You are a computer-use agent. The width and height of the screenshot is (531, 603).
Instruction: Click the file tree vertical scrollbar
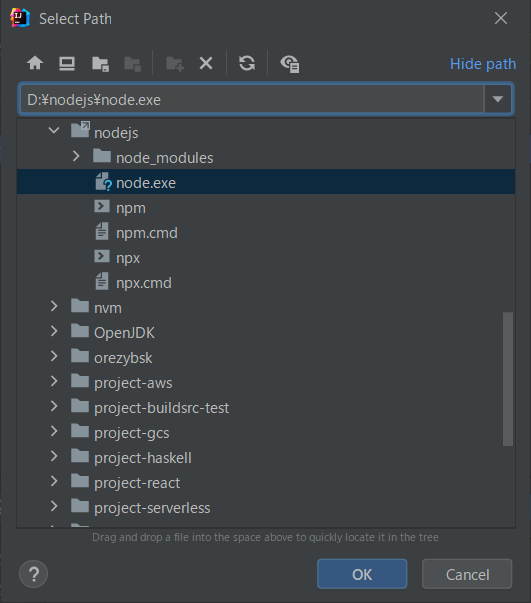[508, 379]
